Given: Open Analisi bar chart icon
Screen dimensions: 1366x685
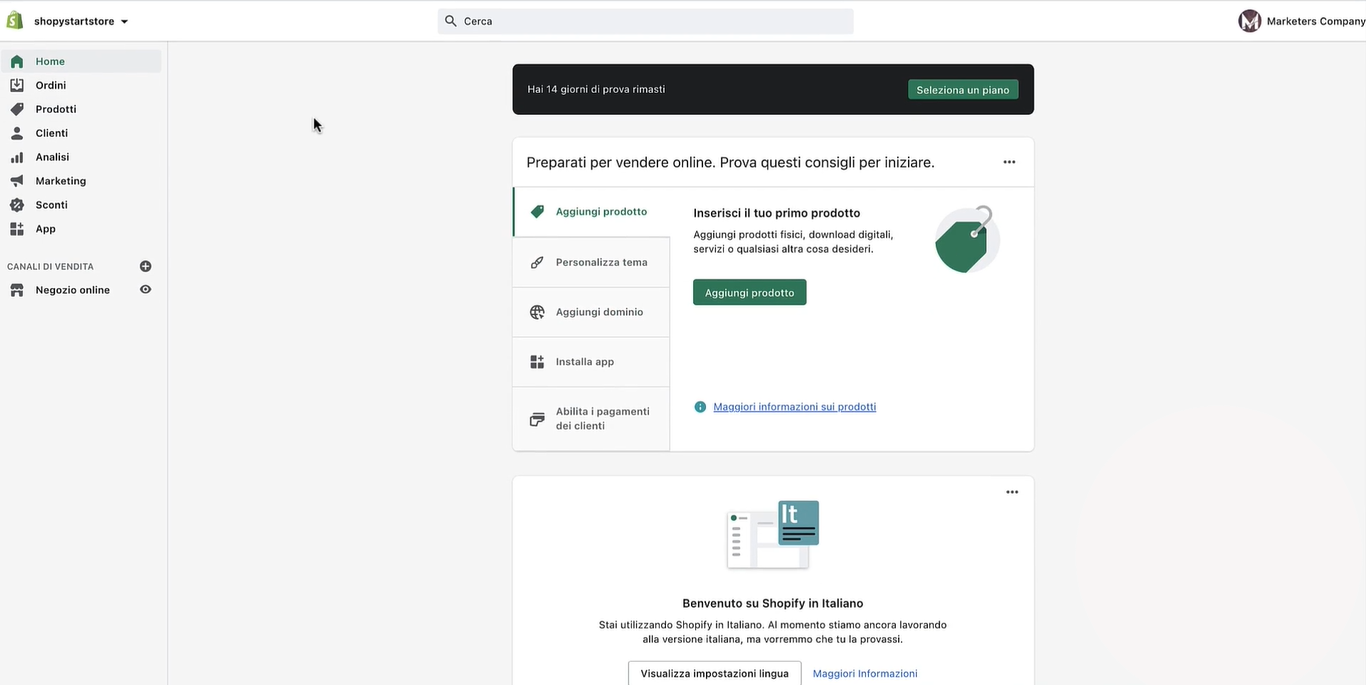Looking at the screenshot, I should [17, 157].
